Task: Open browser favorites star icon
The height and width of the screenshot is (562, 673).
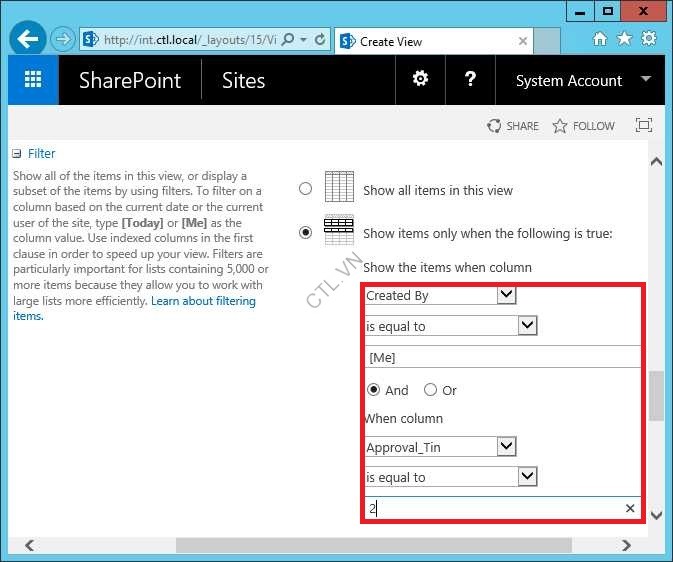Action: point(624,39)
